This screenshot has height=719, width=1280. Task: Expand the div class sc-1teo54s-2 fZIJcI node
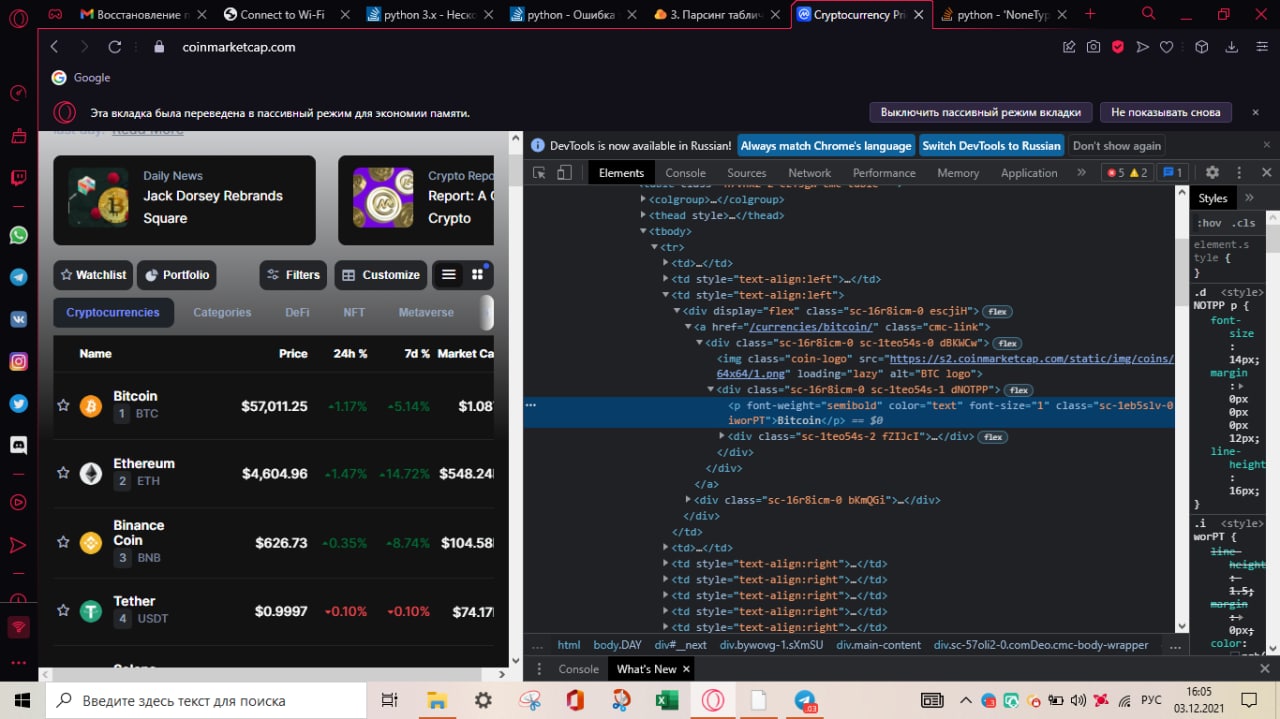[722, 437]
